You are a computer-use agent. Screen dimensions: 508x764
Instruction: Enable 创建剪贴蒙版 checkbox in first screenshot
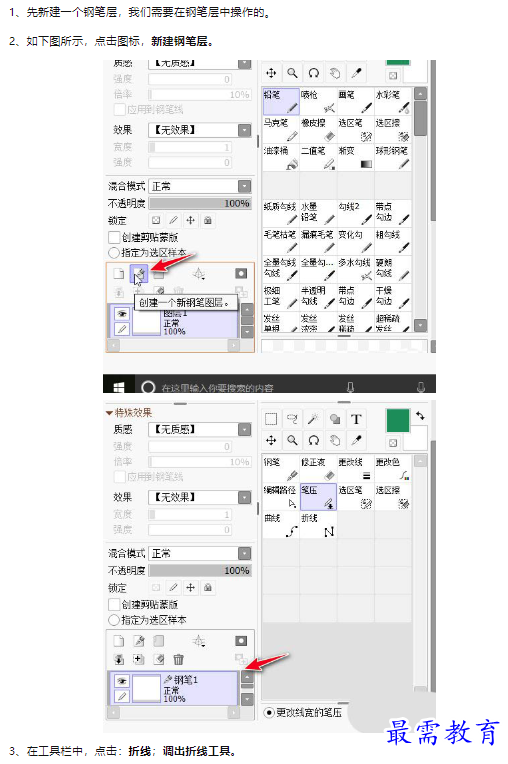[x=113, y=237]
